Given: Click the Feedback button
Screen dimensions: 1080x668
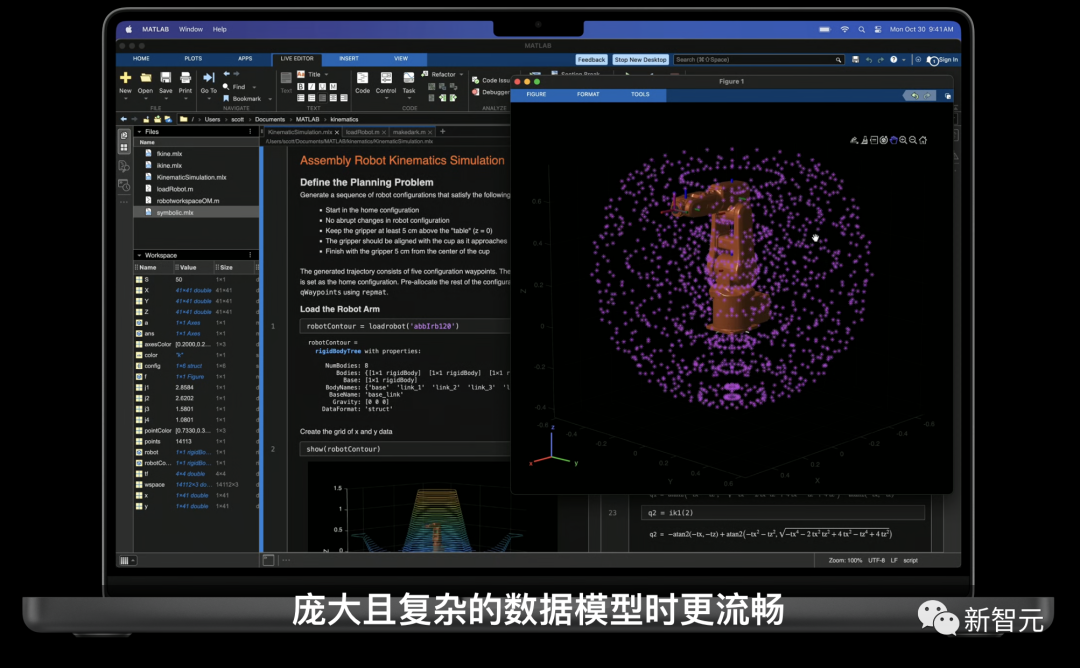Looking at the screenshot, I should click(x=591, y=60).
